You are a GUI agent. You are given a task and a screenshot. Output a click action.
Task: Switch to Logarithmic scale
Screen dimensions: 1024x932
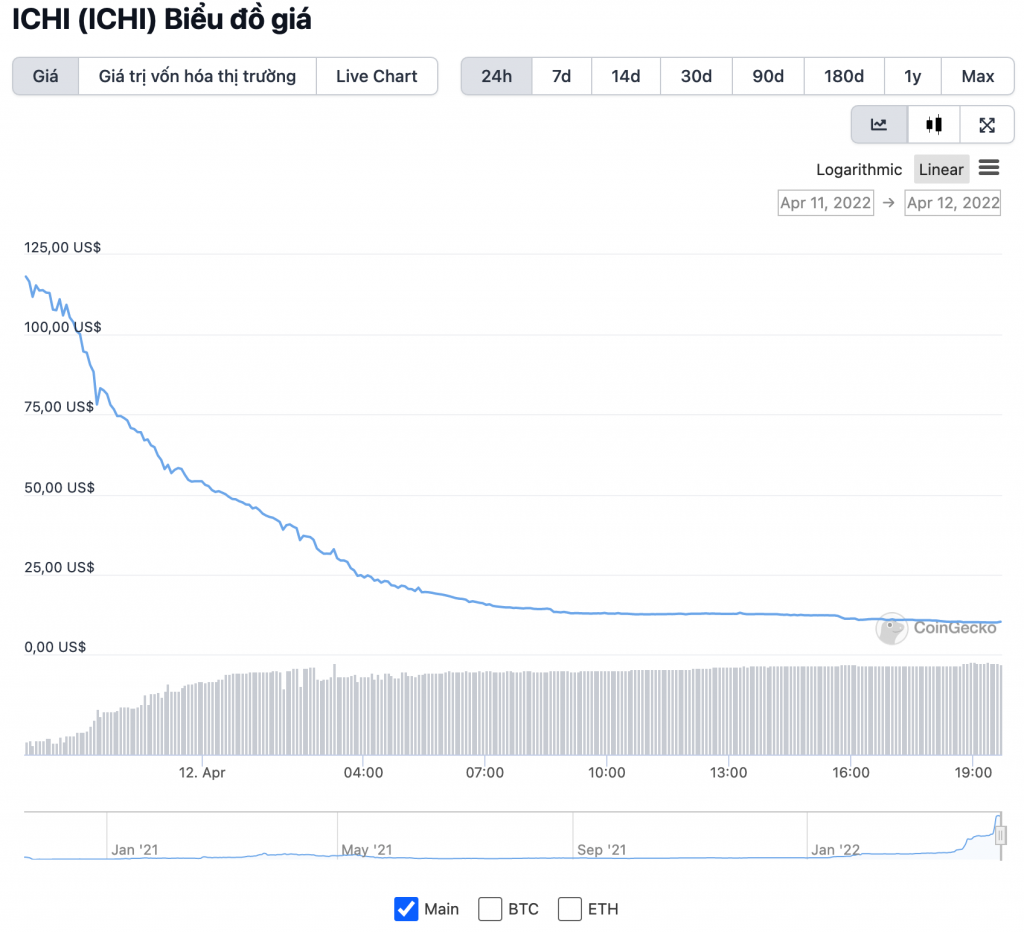pos(859,170)
